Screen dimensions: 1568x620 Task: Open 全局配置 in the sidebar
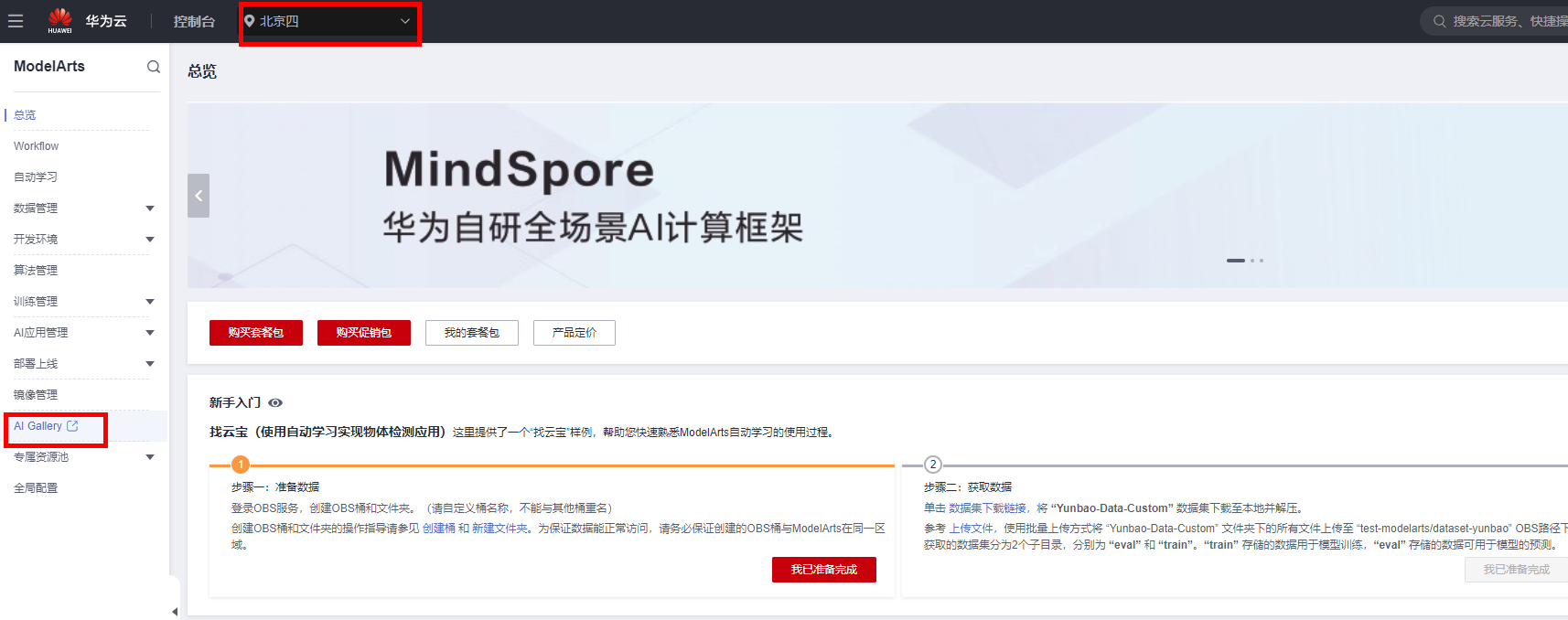pyautogui.click(x=36, y=488)
